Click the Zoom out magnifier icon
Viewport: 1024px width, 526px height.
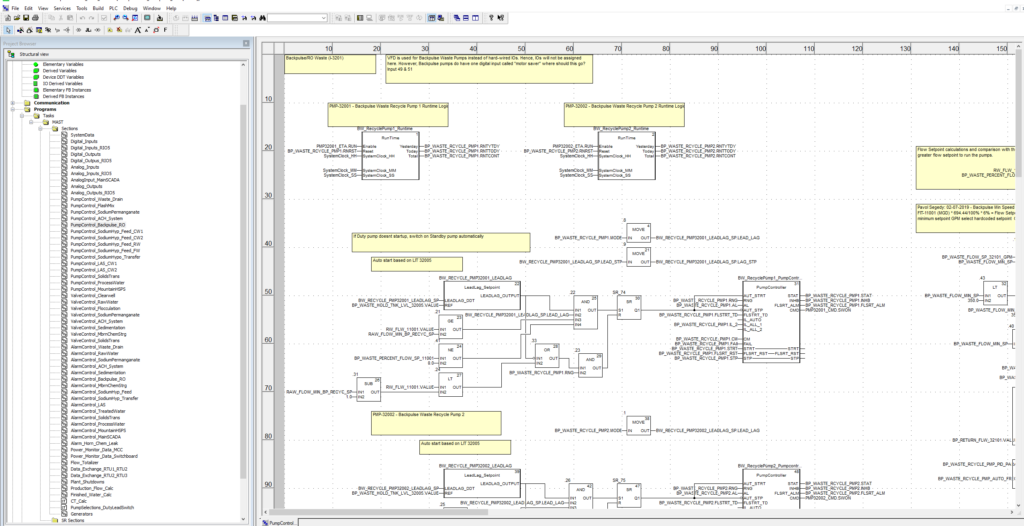(x=125, y=18)
